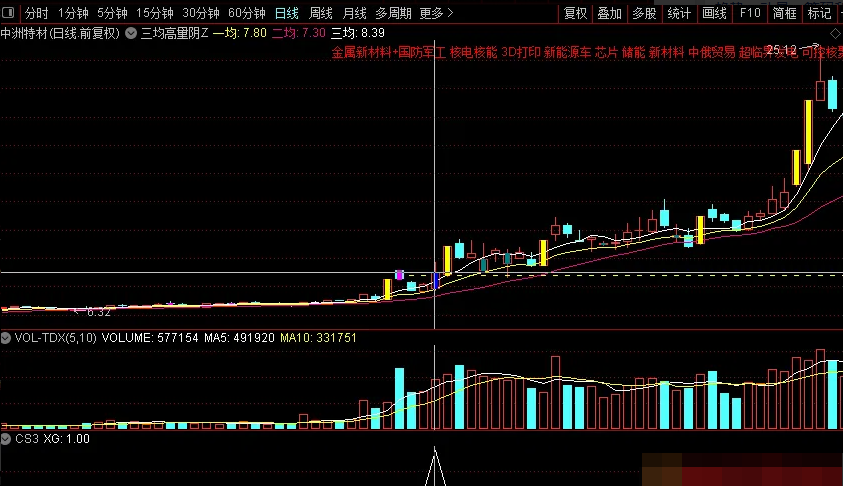Screen dimensions: 843x486
Task: Select the 15分钟 period
Action: pyautogui.click(x=155, y=13)
